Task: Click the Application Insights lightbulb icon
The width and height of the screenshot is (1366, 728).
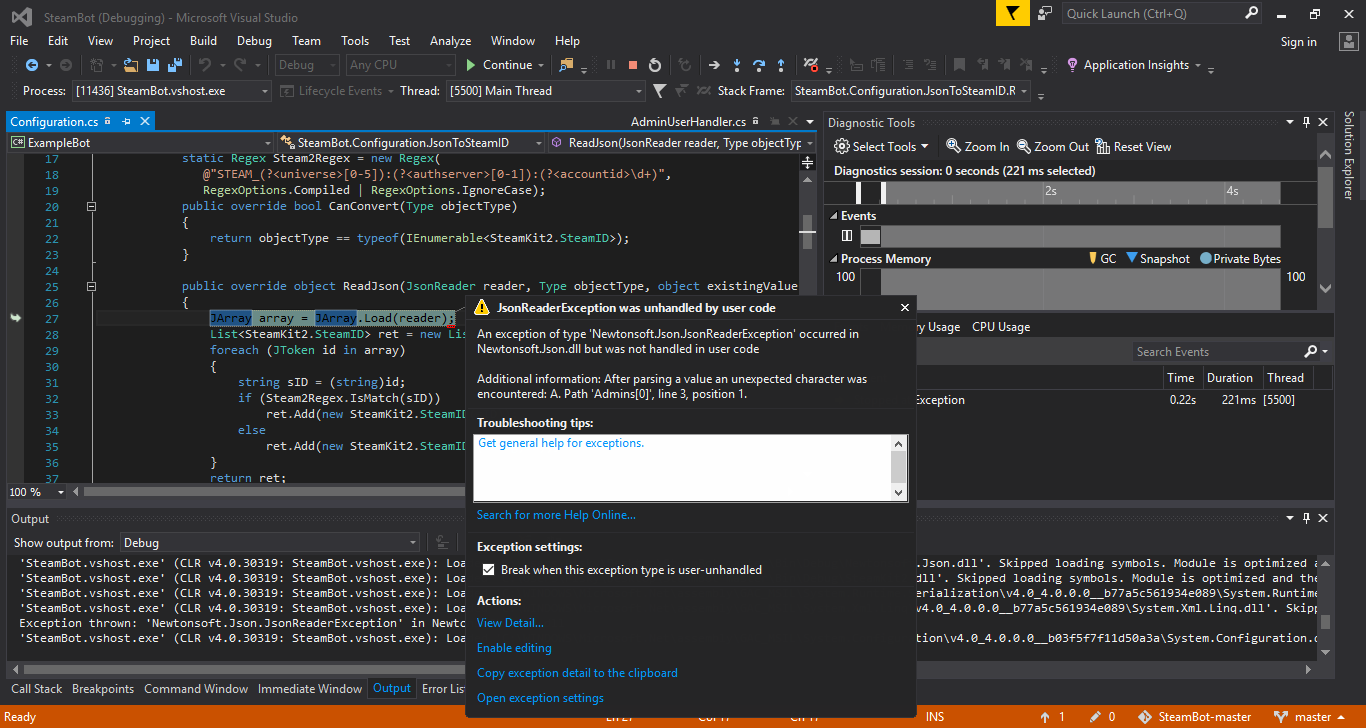Action: tap(1072, 65)
